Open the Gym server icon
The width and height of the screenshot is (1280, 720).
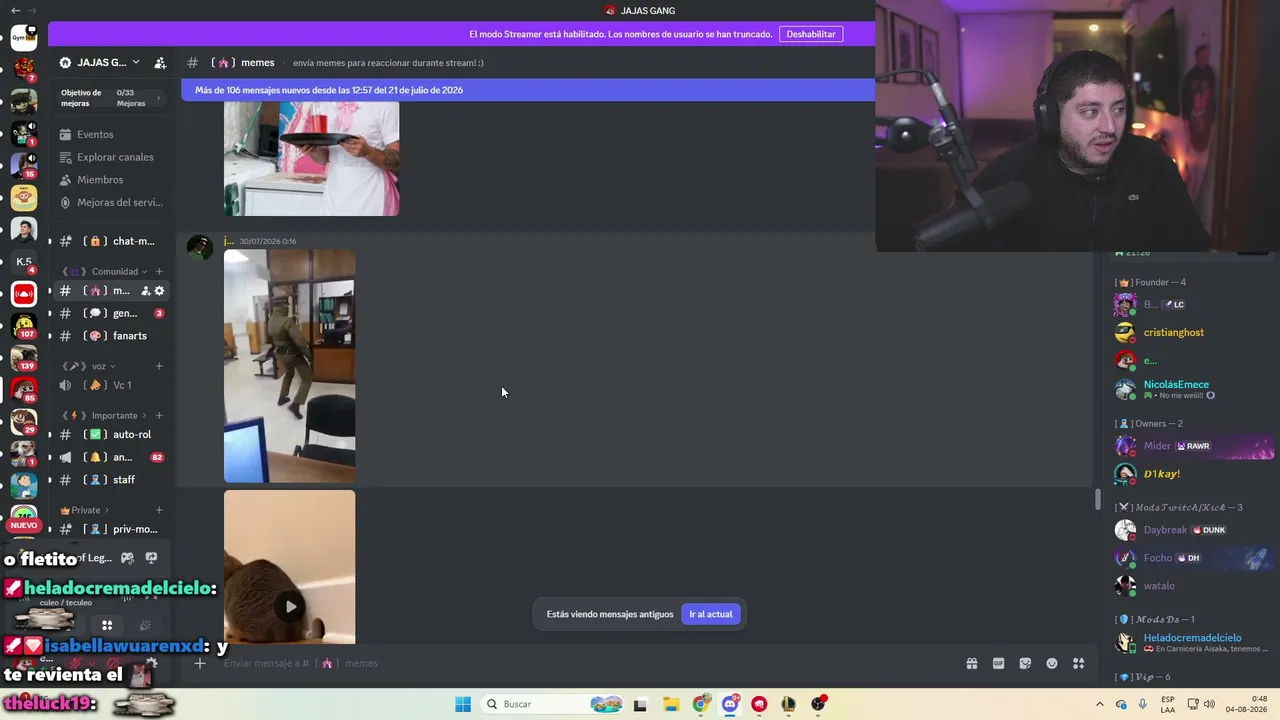(x=24, y=38)
